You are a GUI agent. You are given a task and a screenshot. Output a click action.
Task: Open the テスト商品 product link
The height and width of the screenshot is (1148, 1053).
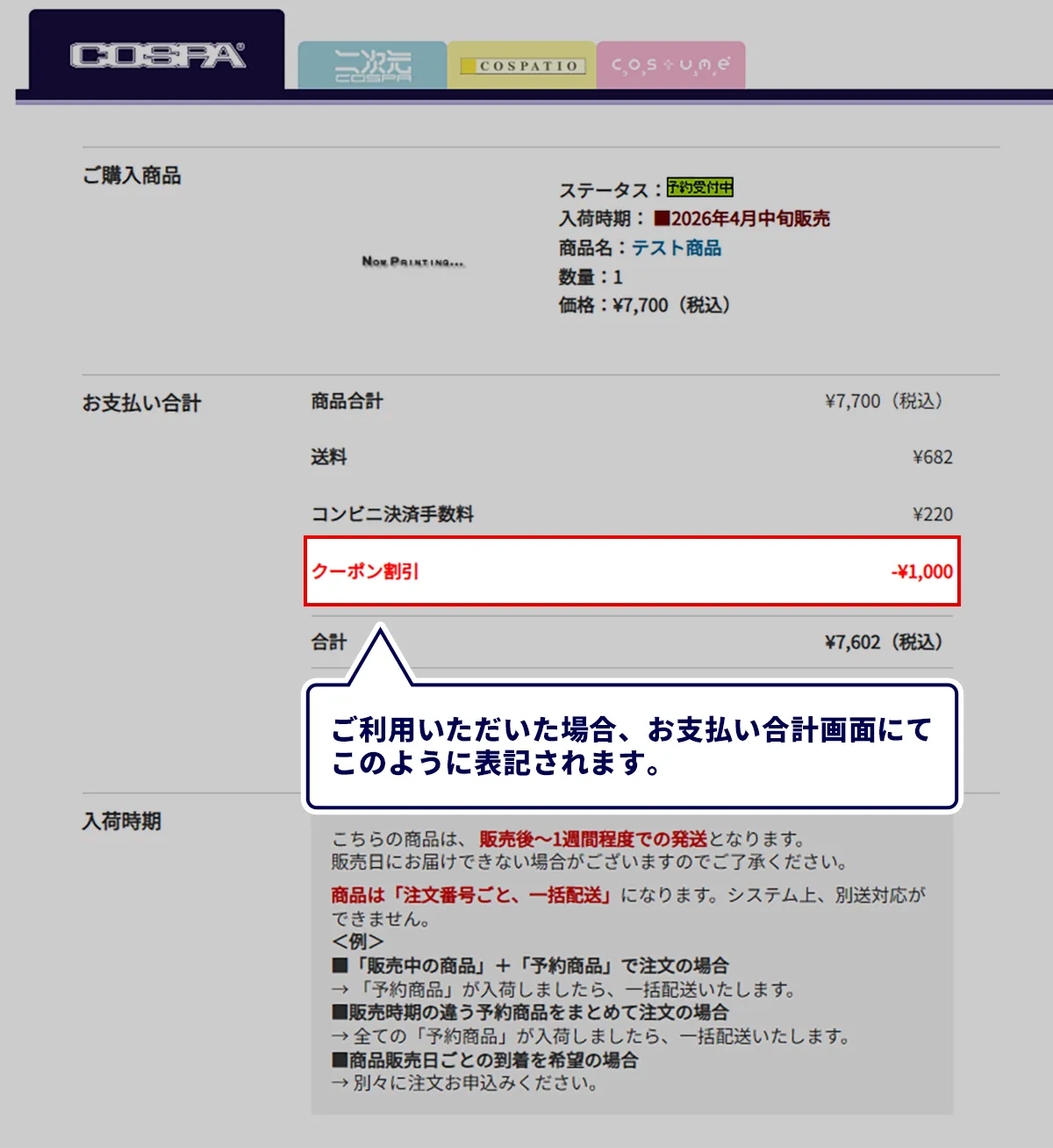(x=677, y=248)
